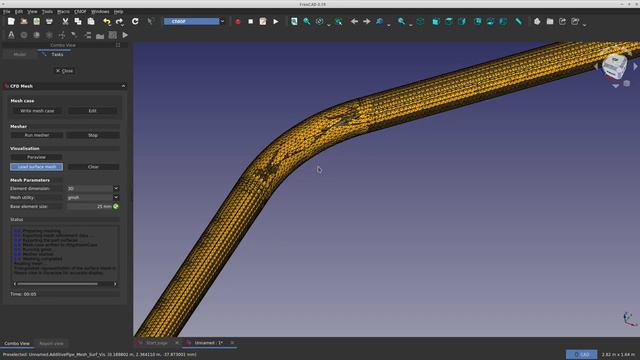This screenshot has height=360, width=640.
Task: Open the CfdOF menu
Action: 80,11
